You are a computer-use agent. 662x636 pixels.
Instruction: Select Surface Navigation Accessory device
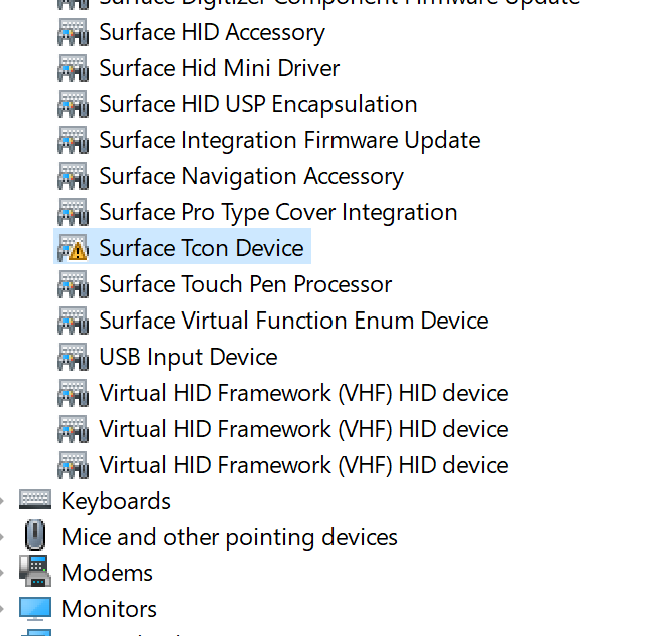click(x=251, y=177)
